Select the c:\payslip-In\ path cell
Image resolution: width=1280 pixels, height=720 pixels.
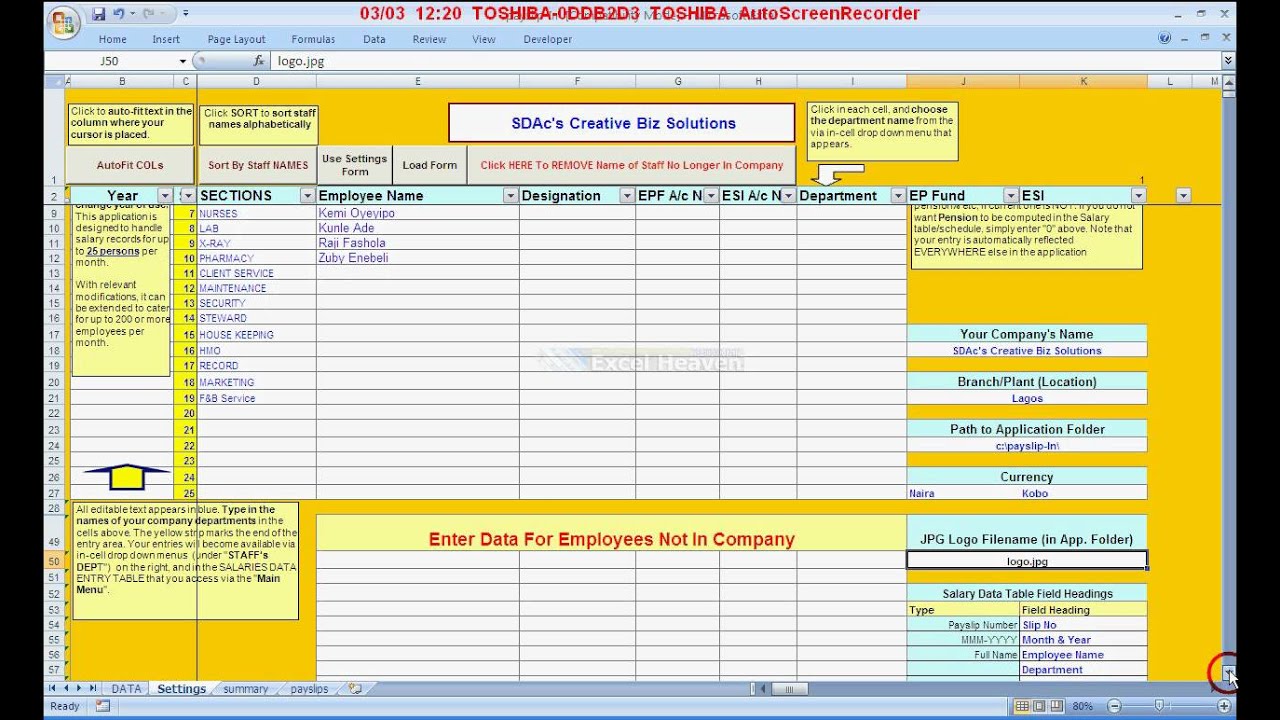pos(1027,446)
